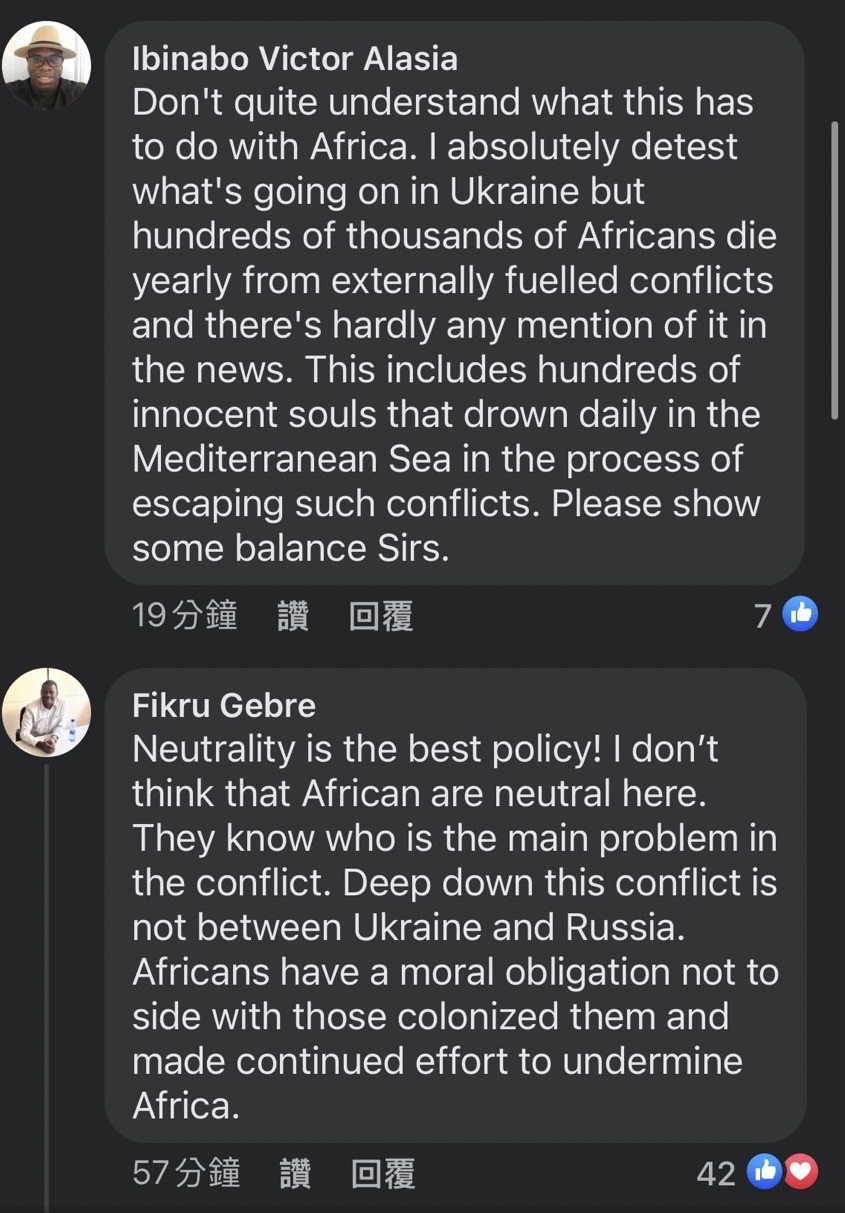
Task: Open Ibinabo Victor Alasia's profile picture
Action: [46, 65]
